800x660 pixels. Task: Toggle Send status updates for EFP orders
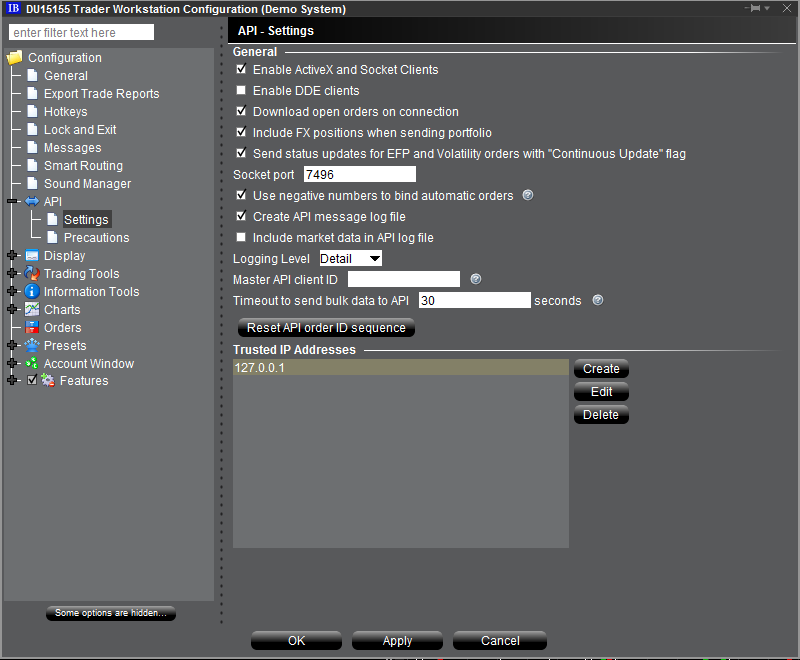[x=241, y=153]
